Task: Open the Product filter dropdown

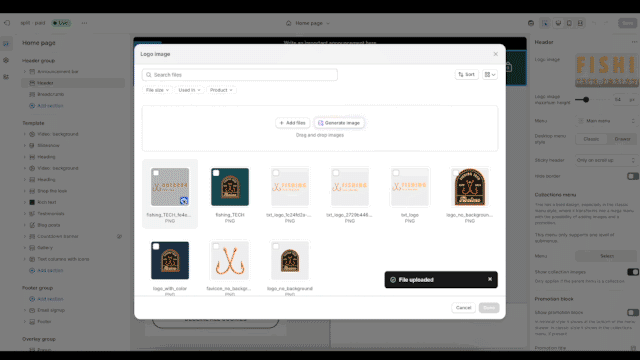Action: (x=221, y=90)
